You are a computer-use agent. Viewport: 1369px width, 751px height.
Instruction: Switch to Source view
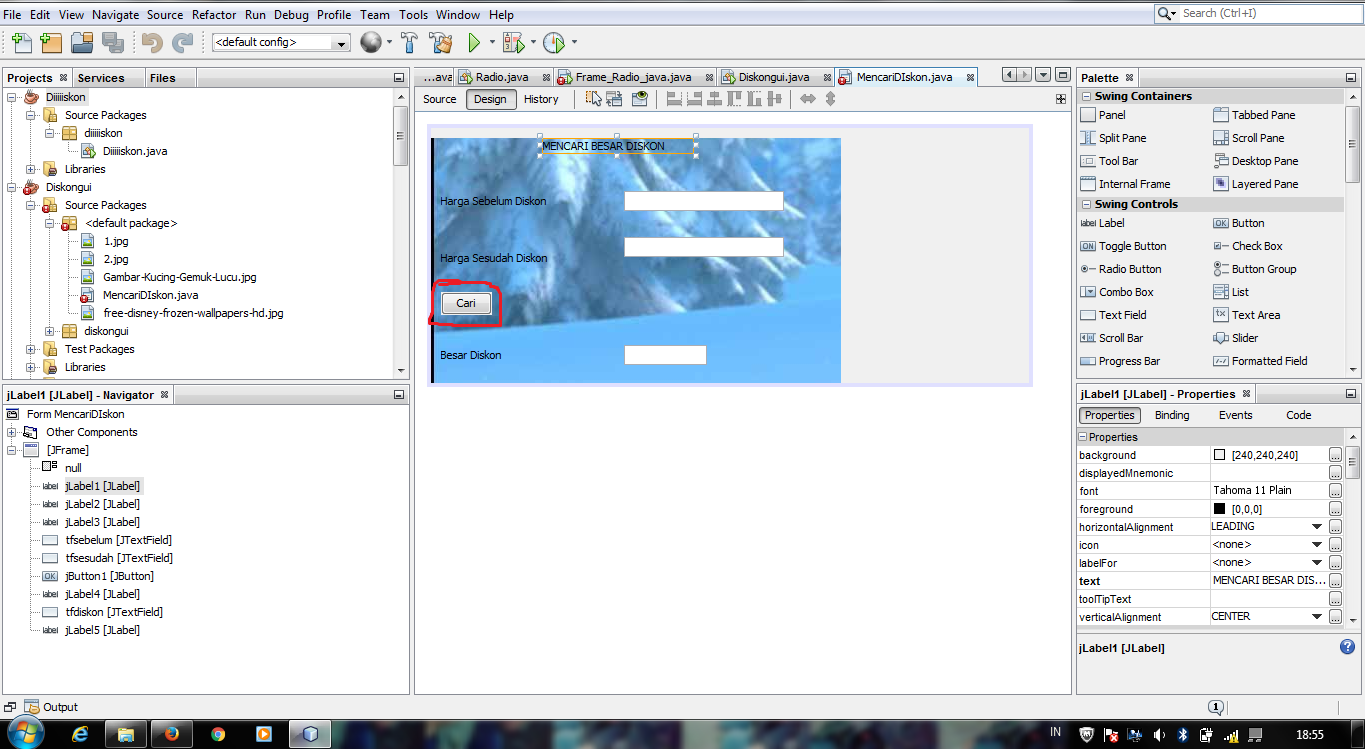click(439, 99)
